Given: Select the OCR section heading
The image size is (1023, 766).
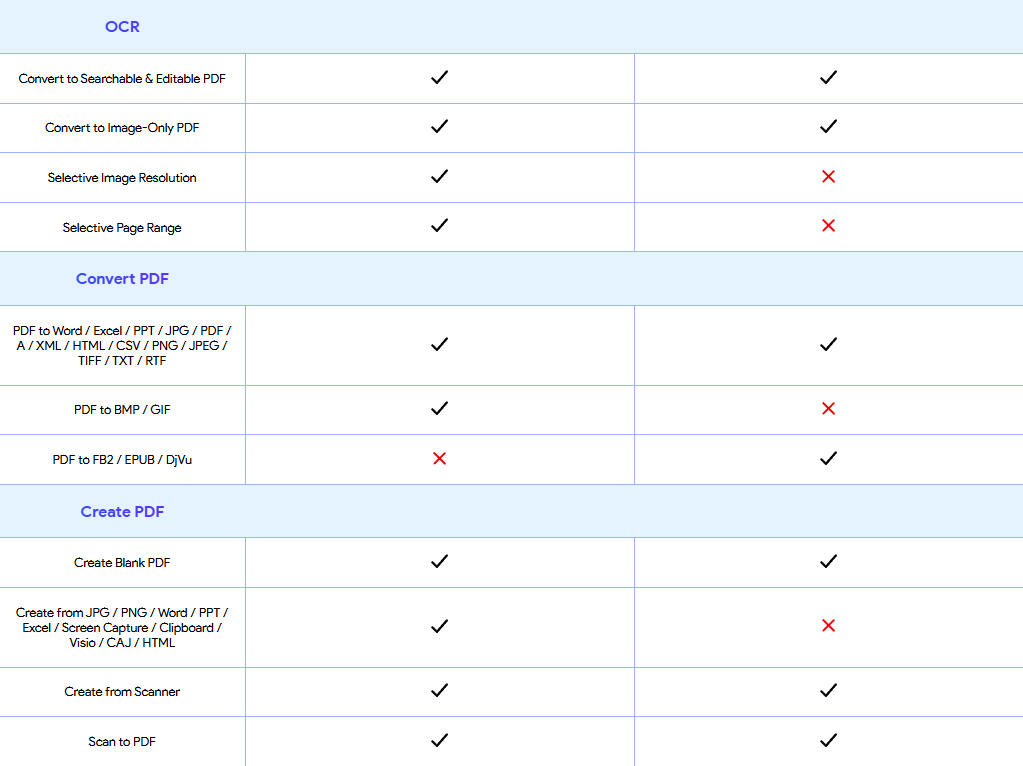Looking at the screenshot, I should [x=122, y=27].
